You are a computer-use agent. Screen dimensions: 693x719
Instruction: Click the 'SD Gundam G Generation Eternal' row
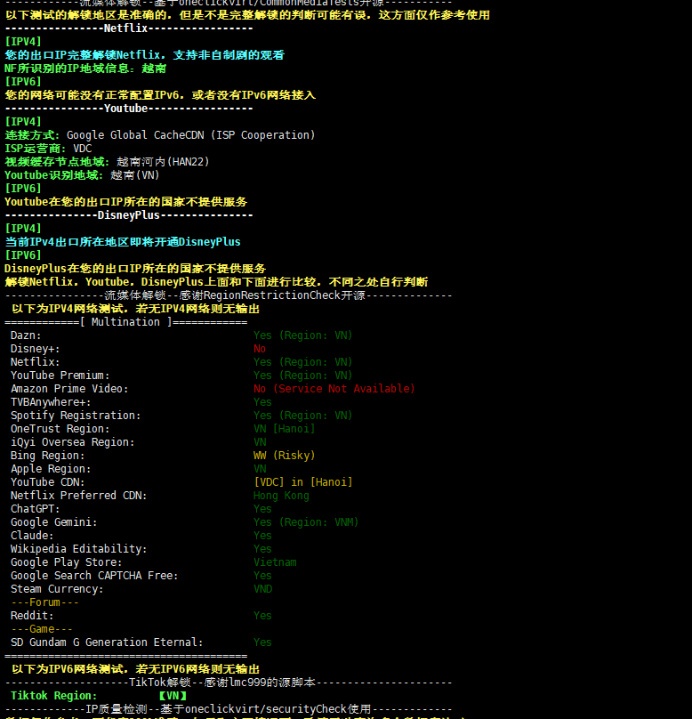[101, 642]
